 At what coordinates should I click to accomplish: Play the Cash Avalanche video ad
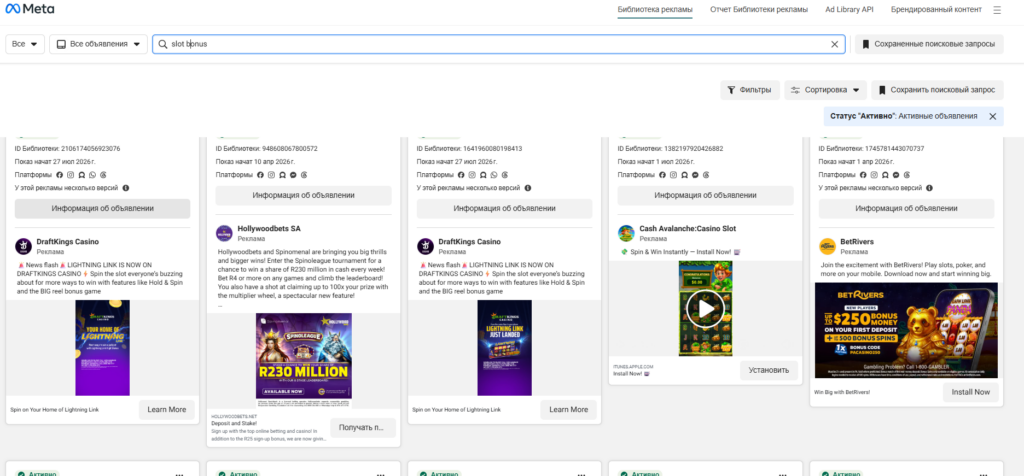705,308
